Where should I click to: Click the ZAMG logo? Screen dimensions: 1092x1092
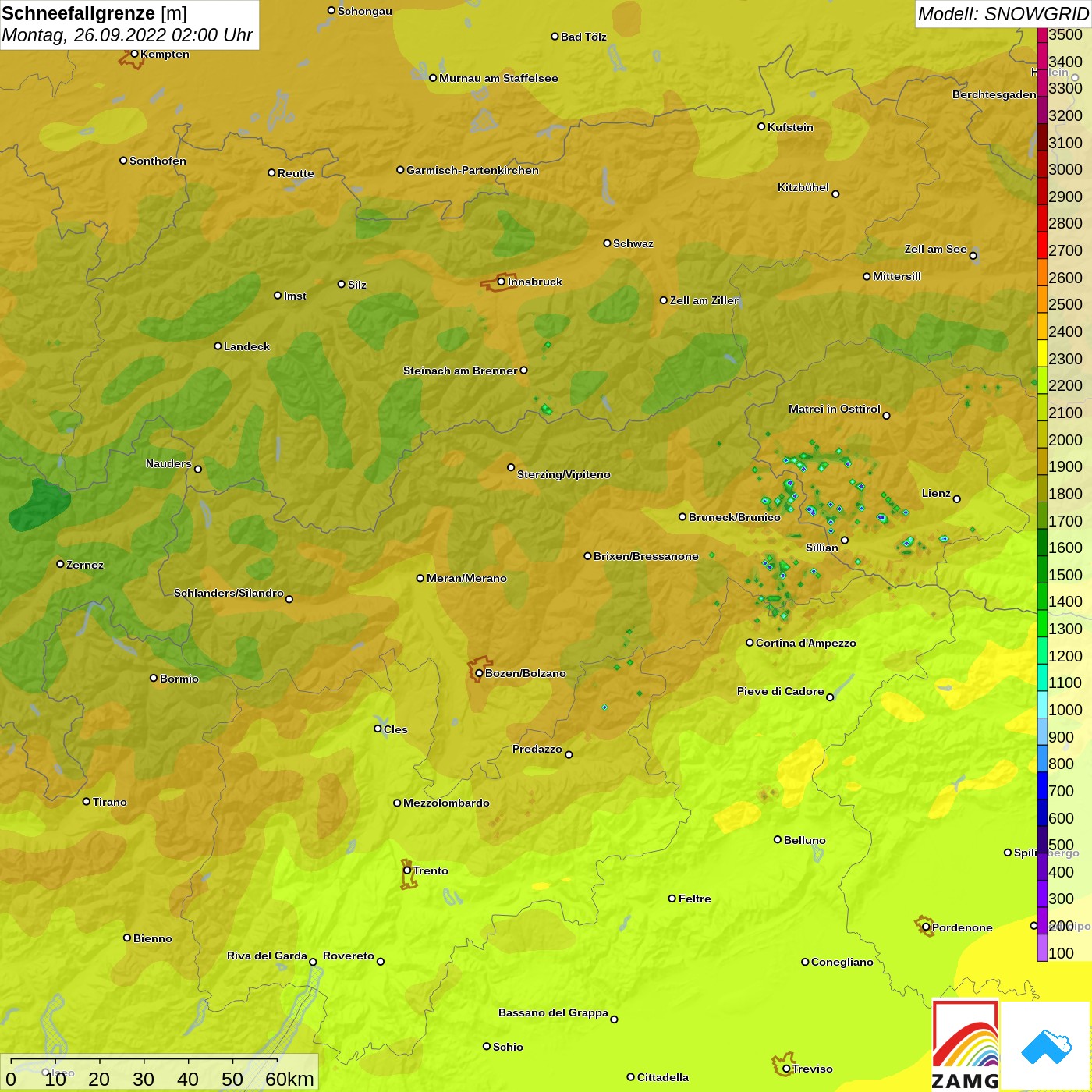point(966,1045)
